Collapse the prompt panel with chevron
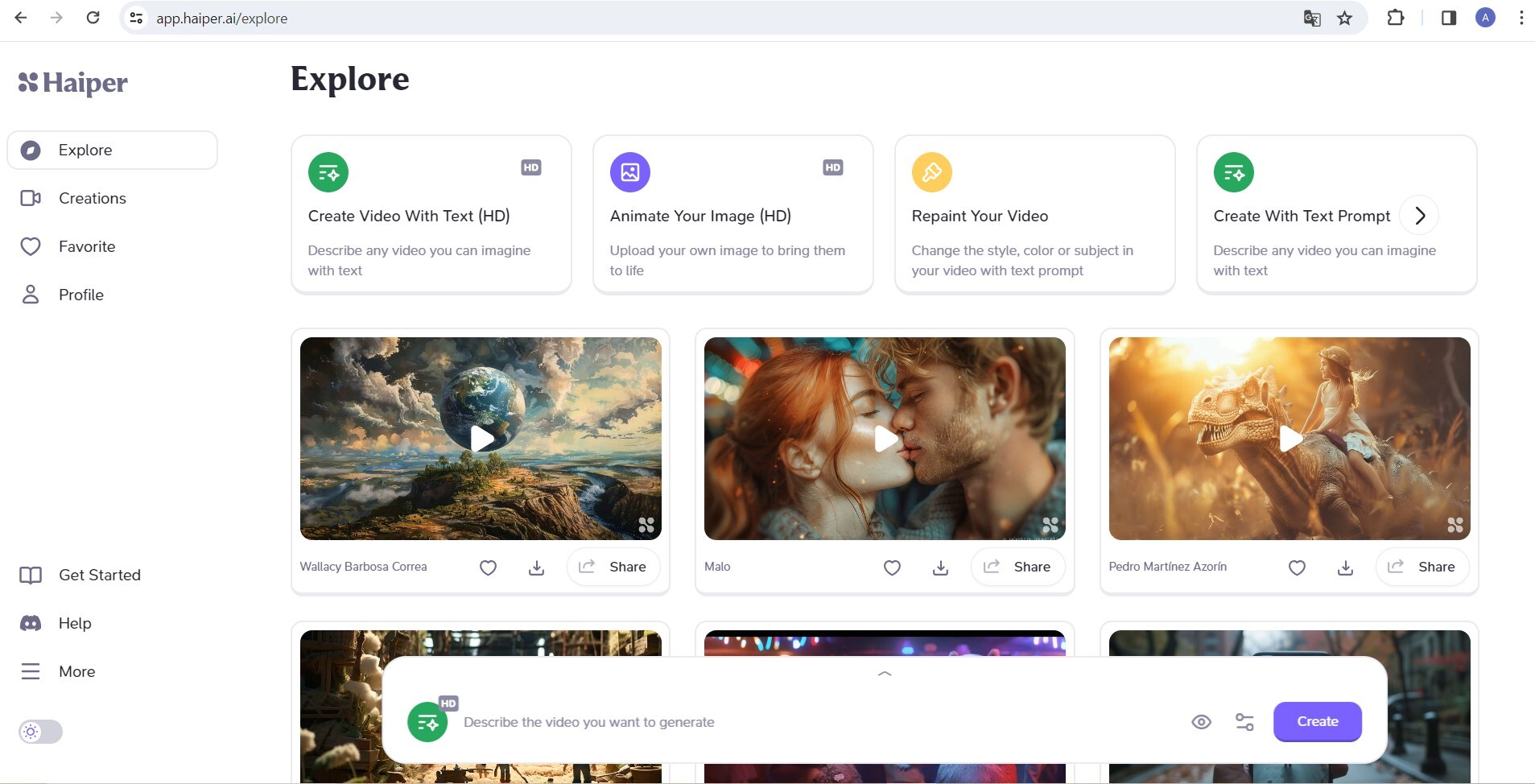 (x=885, y=674)
